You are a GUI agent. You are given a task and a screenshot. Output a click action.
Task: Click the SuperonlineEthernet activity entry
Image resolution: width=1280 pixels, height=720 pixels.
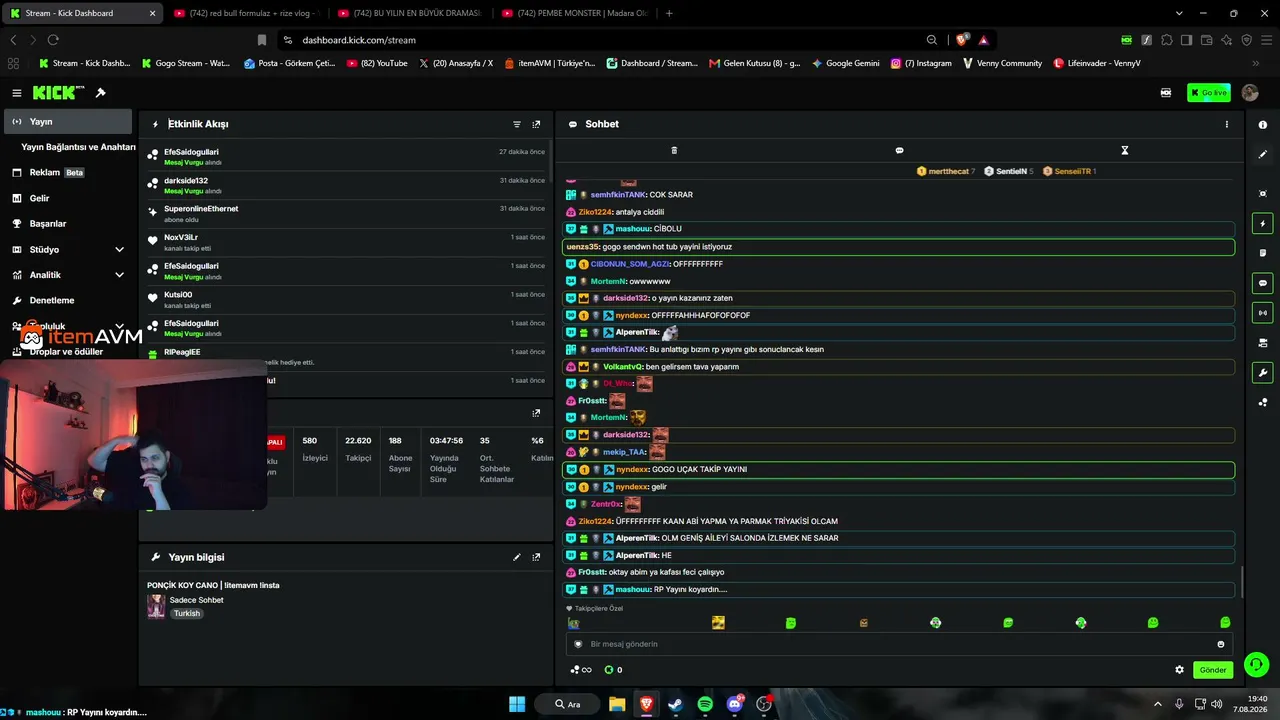pos(346,213)
